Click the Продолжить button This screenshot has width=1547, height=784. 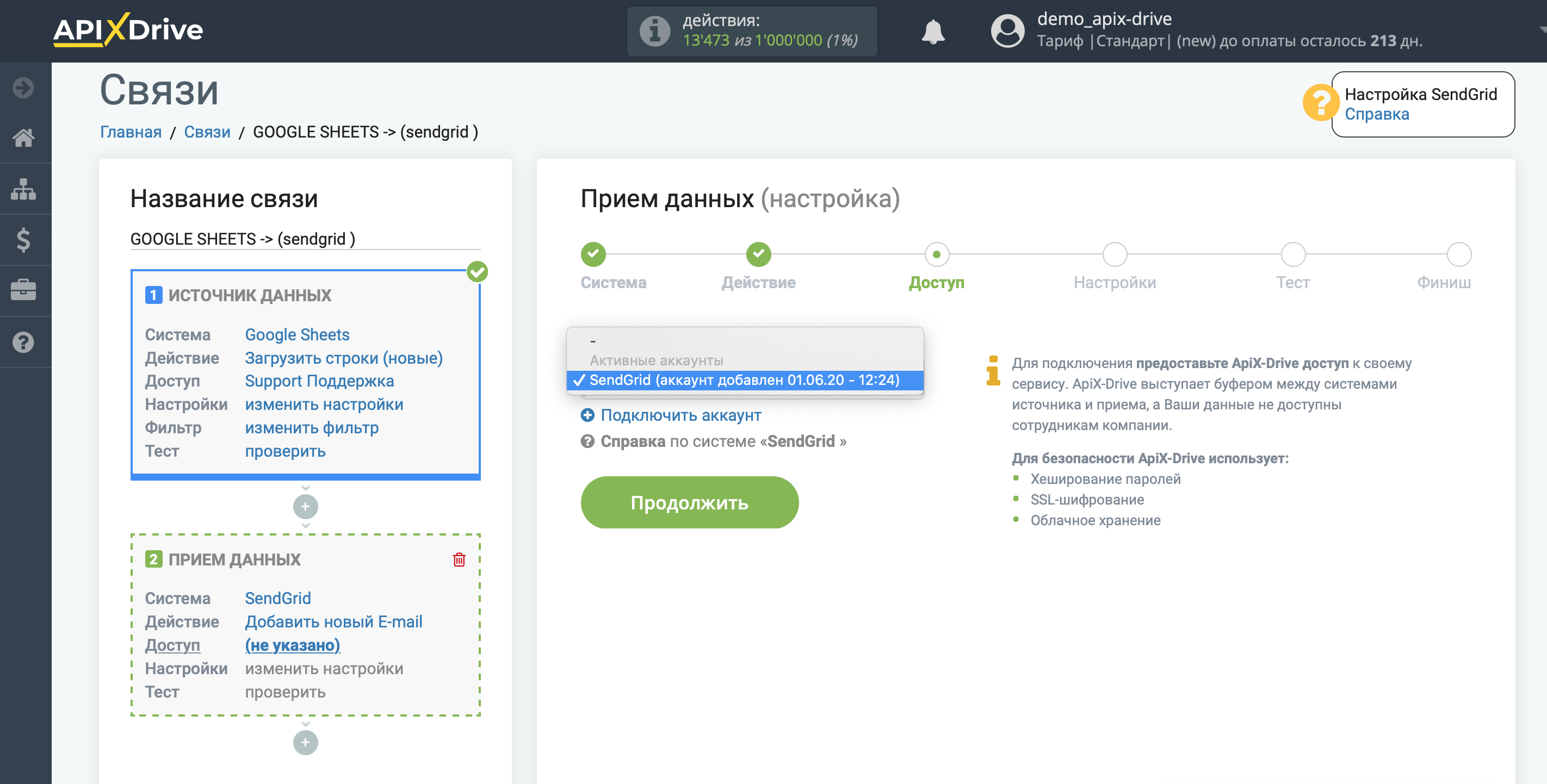(x=689, y=502)
